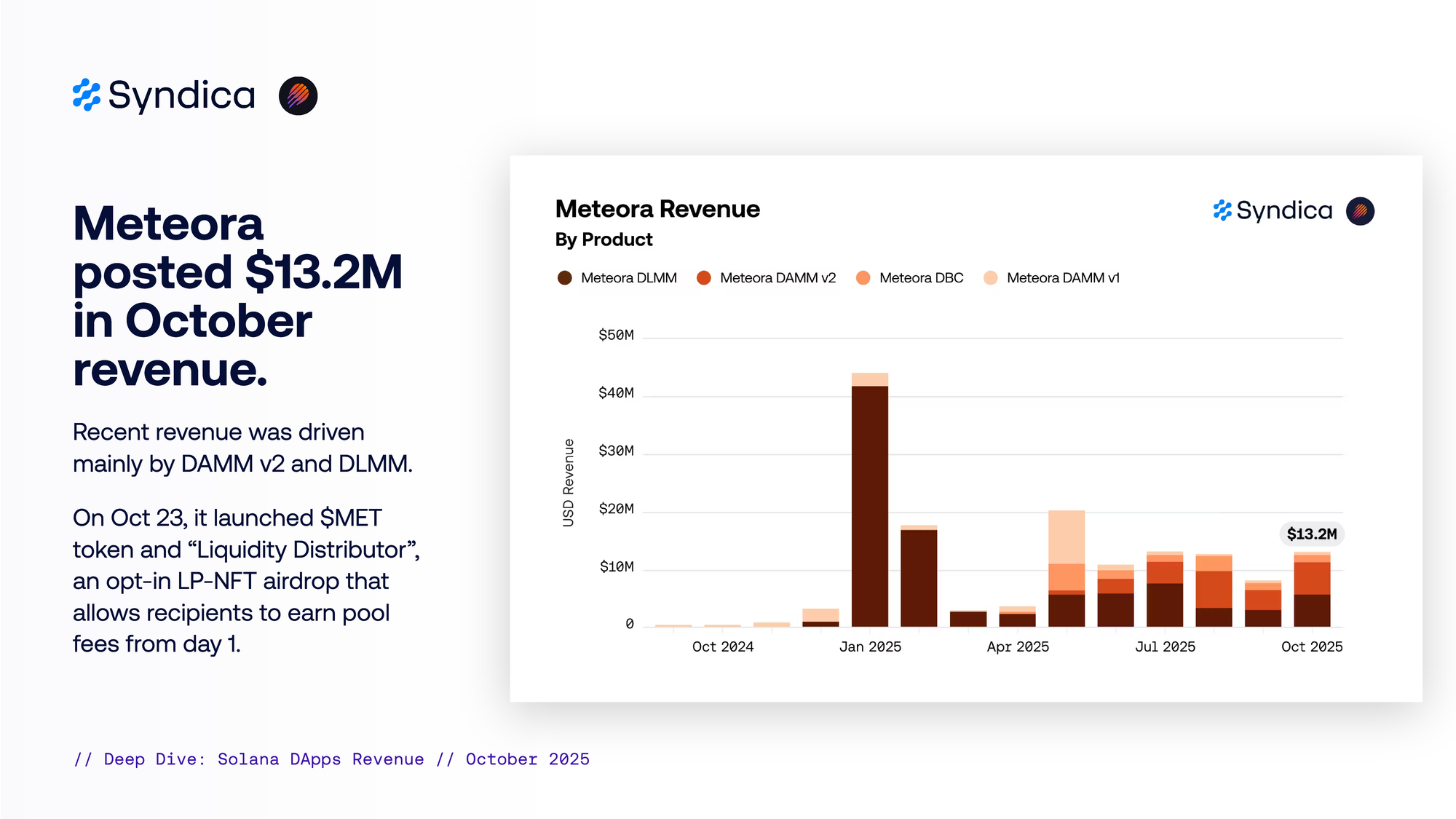1456x819 pixels.
Task: Select the October 2025 stacked bar
Action: click(x=1311, y=590)
